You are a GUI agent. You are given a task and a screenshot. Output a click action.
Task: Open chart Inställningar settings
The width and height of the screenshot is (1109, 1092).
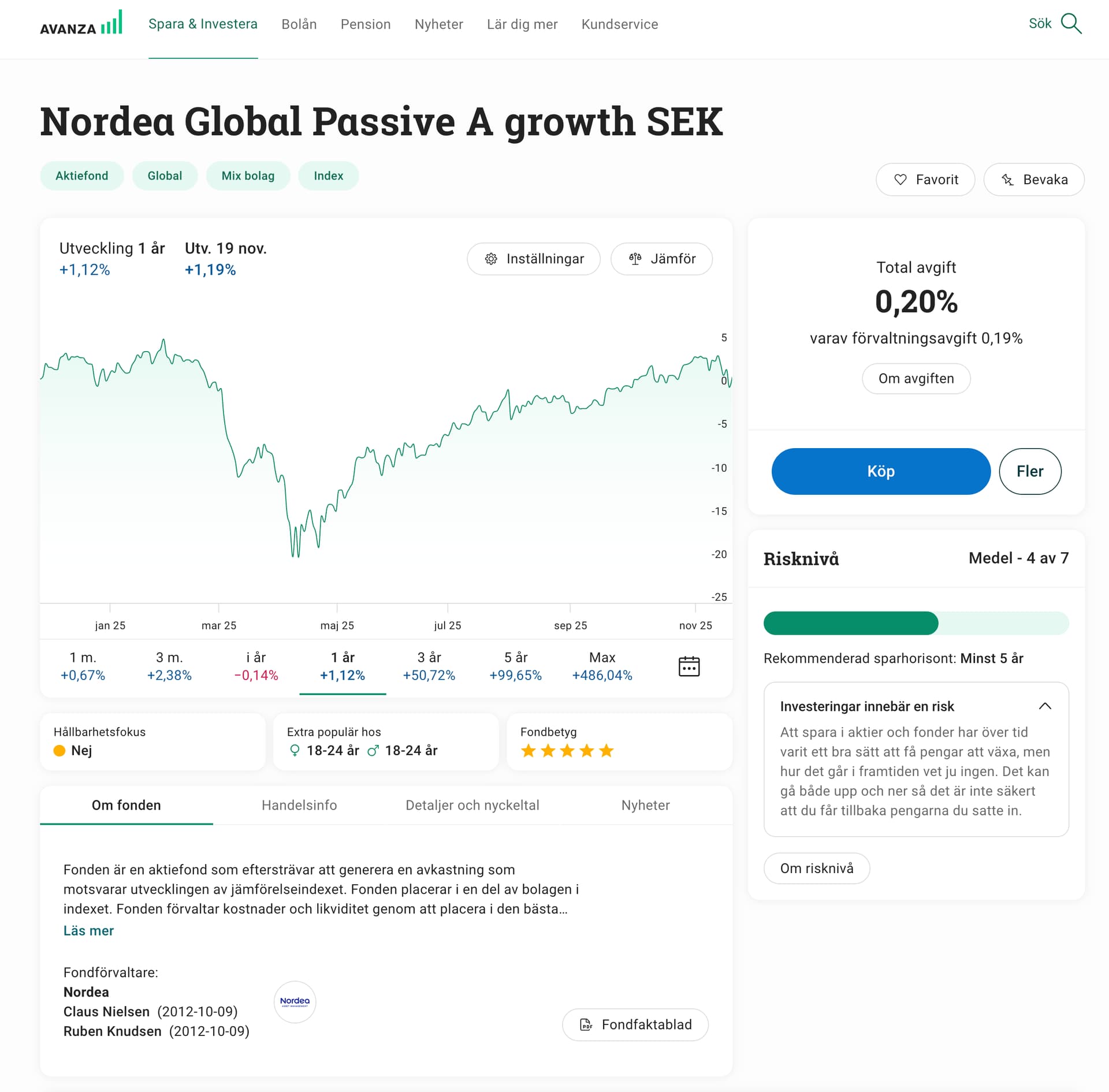[534, 259]
